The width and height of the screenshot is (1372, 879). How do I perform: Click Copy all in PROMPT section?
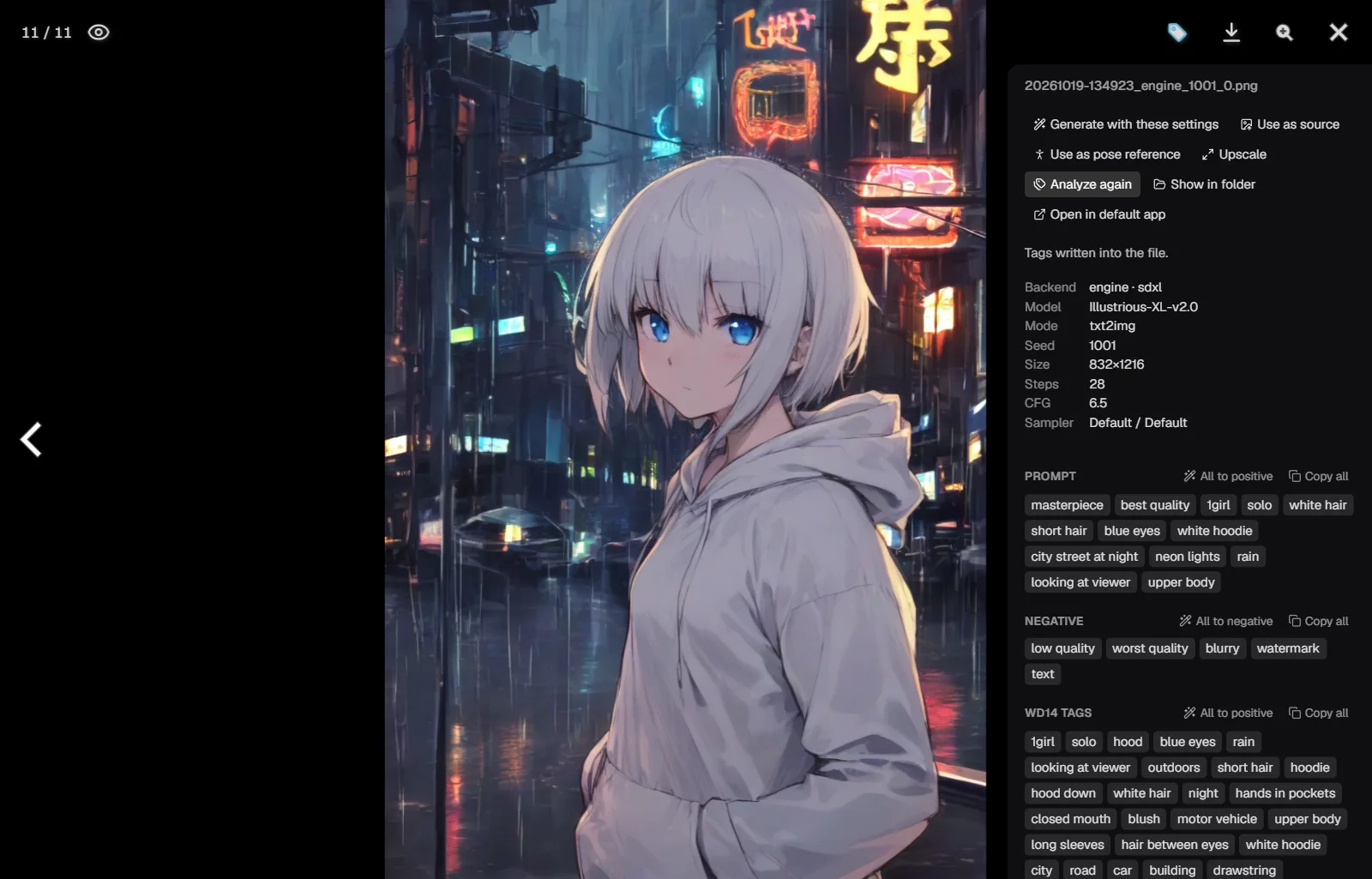pyautogui.click(x=1319, y=476)
